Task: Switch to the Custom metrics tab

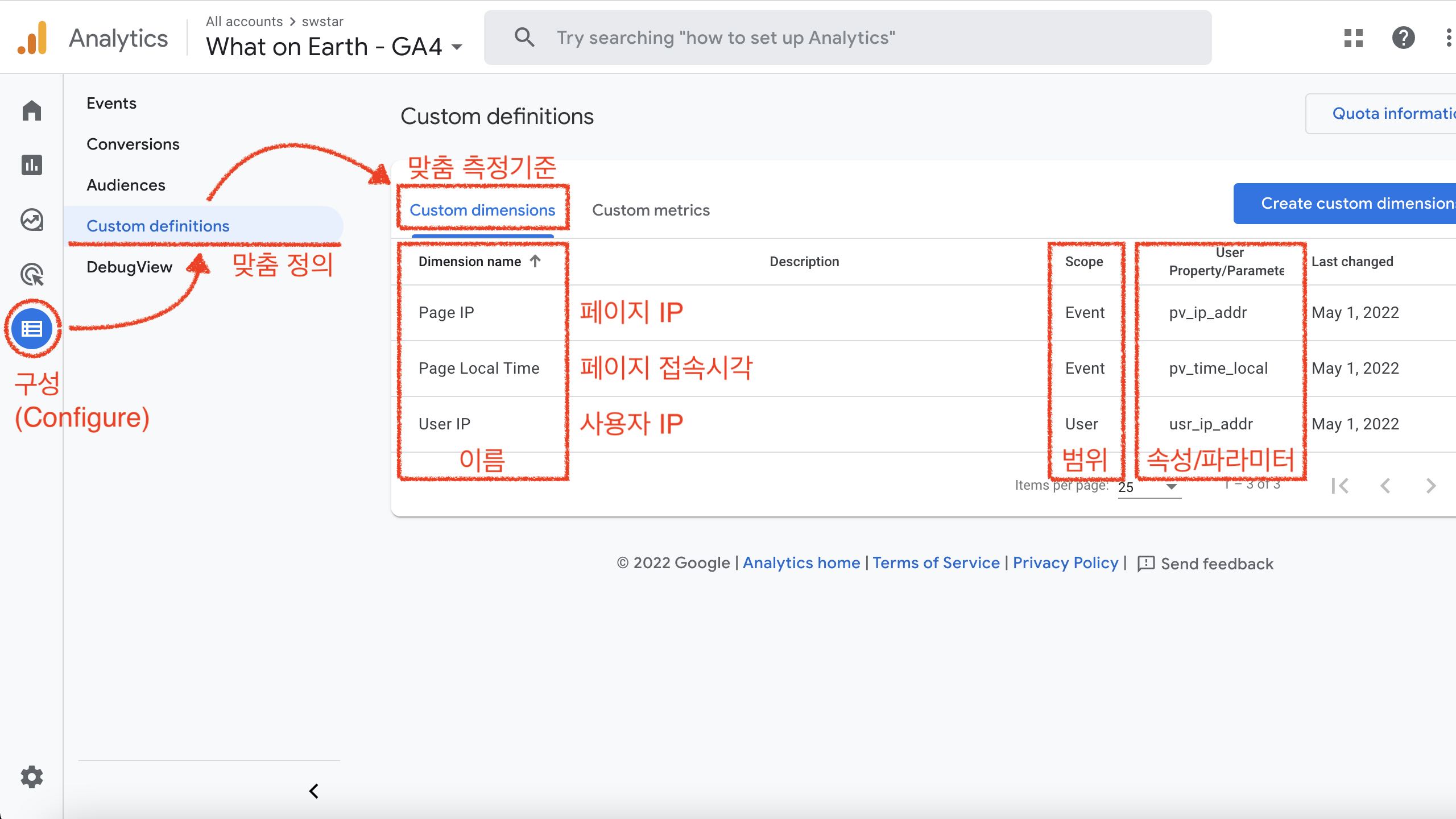Action: (651, 210)
